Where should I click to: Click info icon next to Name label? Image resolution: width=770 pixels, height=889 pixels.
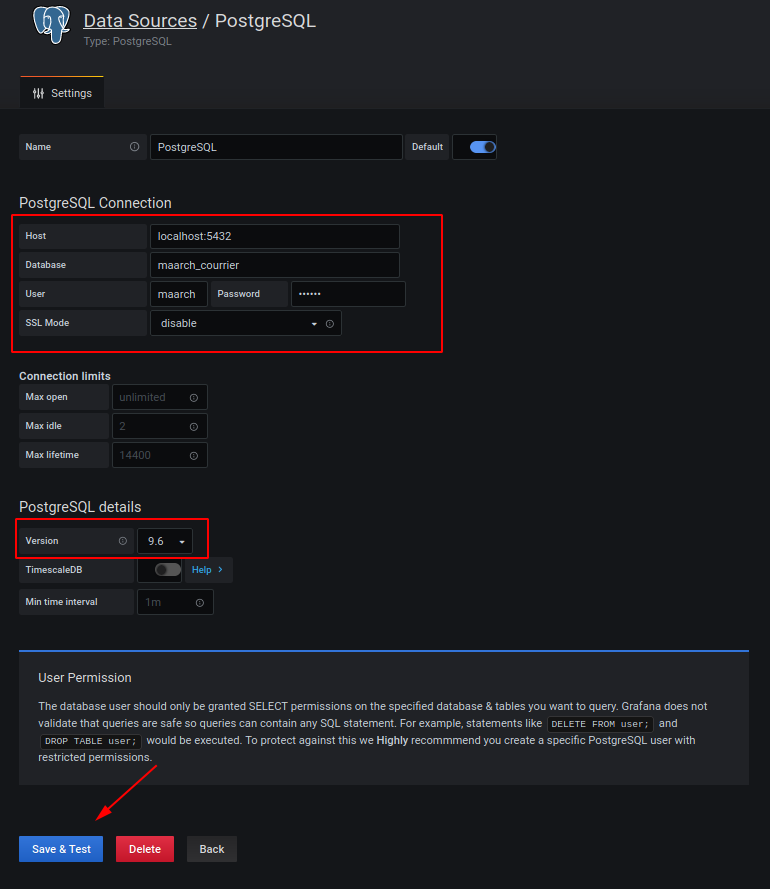134,147
